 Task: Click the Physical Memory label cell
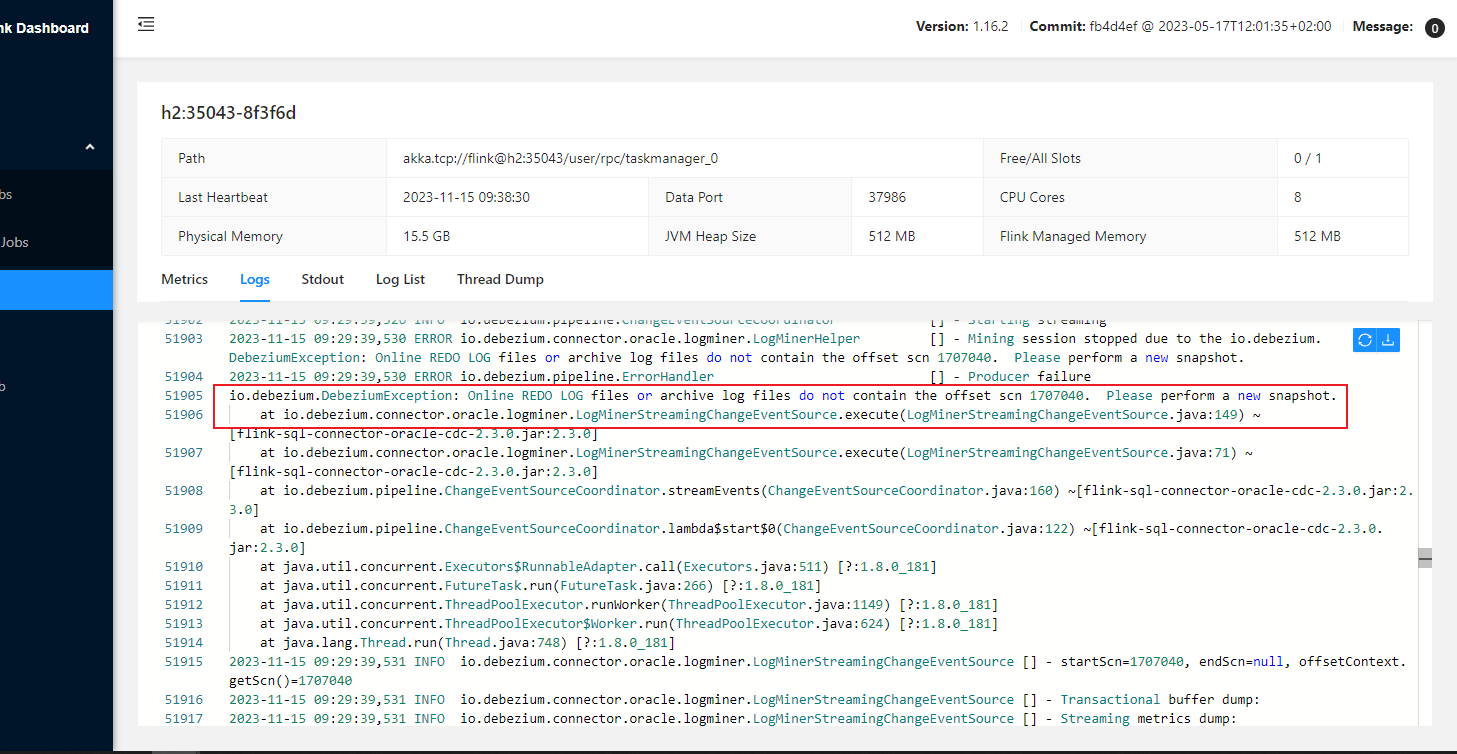(274, 236)
